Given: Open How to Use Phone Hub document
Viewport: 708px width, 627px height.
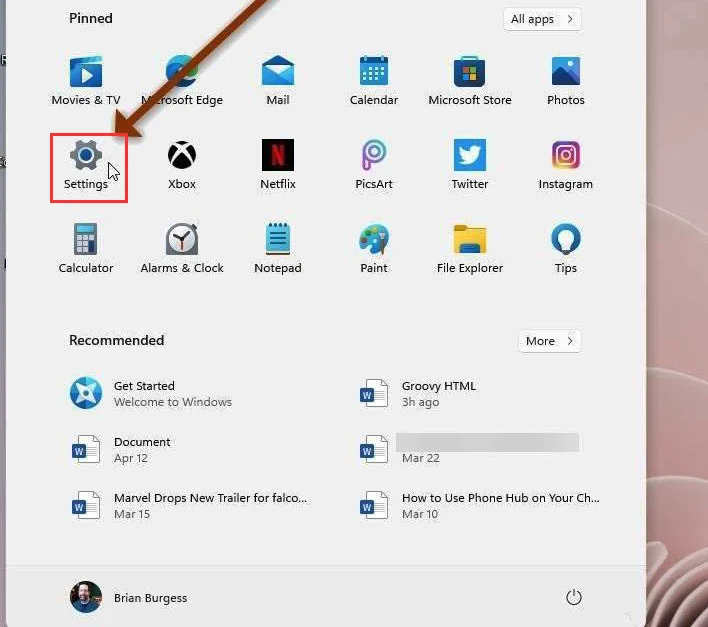Looking at the screenshot, I should pyautogui.click(x=480, y=506).
